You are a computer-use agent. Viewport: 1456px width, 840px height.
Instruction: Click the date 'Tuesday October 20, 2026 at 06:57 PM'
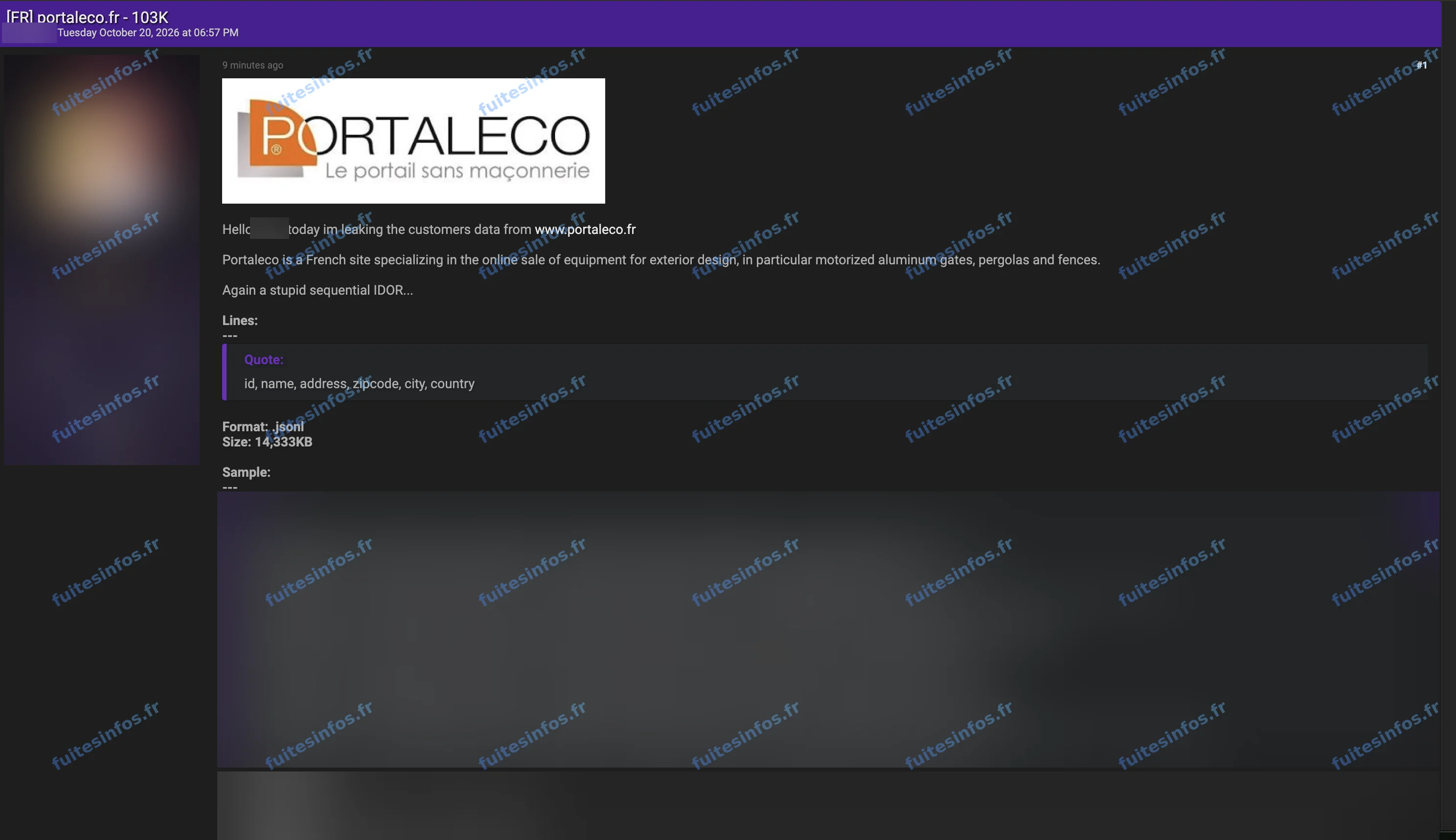pyautogui.click(x=148, y=33)
